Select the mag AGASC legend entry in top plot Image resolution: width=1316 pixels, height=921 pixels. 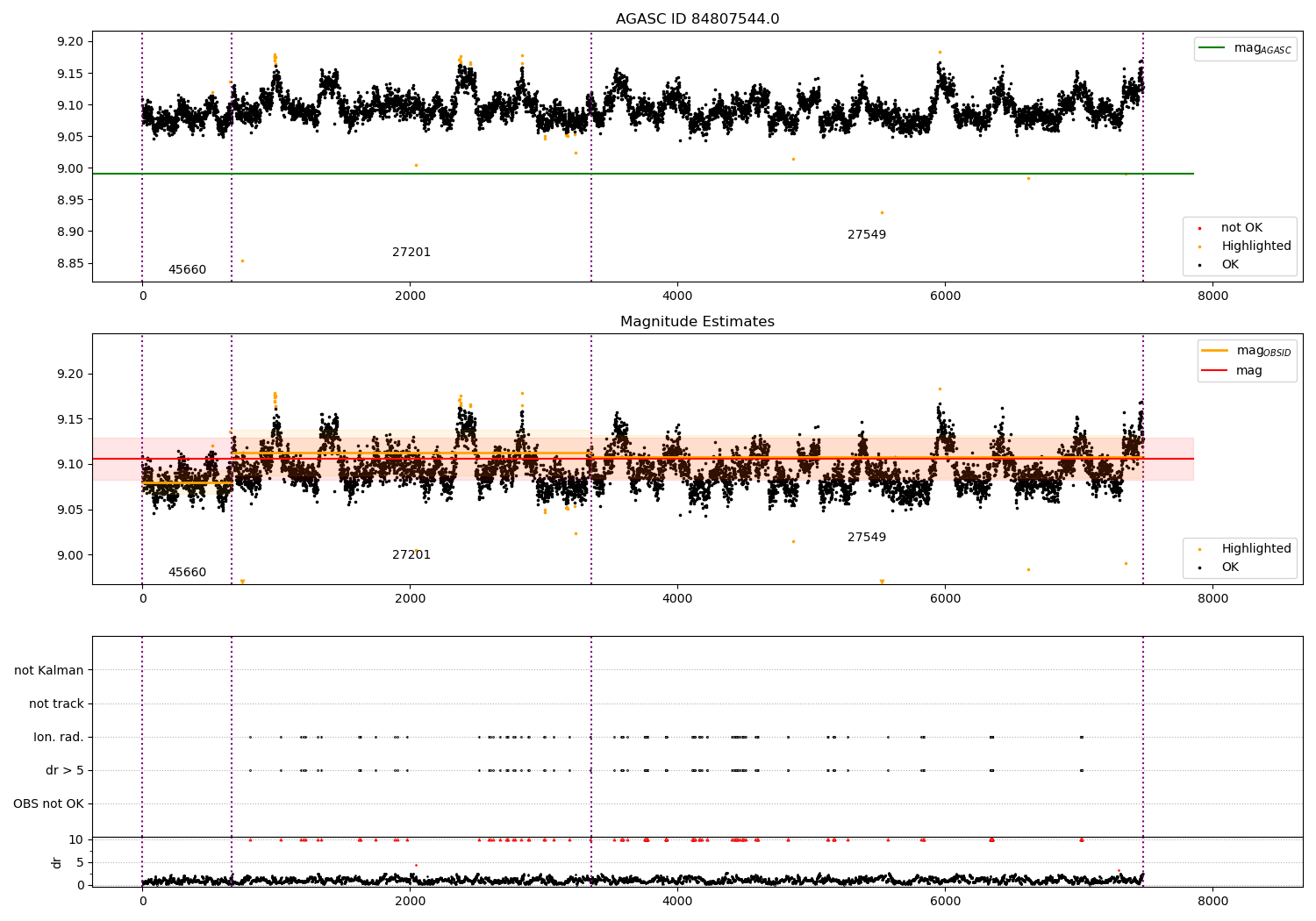pyautogui.click(x=1246, y=48)
